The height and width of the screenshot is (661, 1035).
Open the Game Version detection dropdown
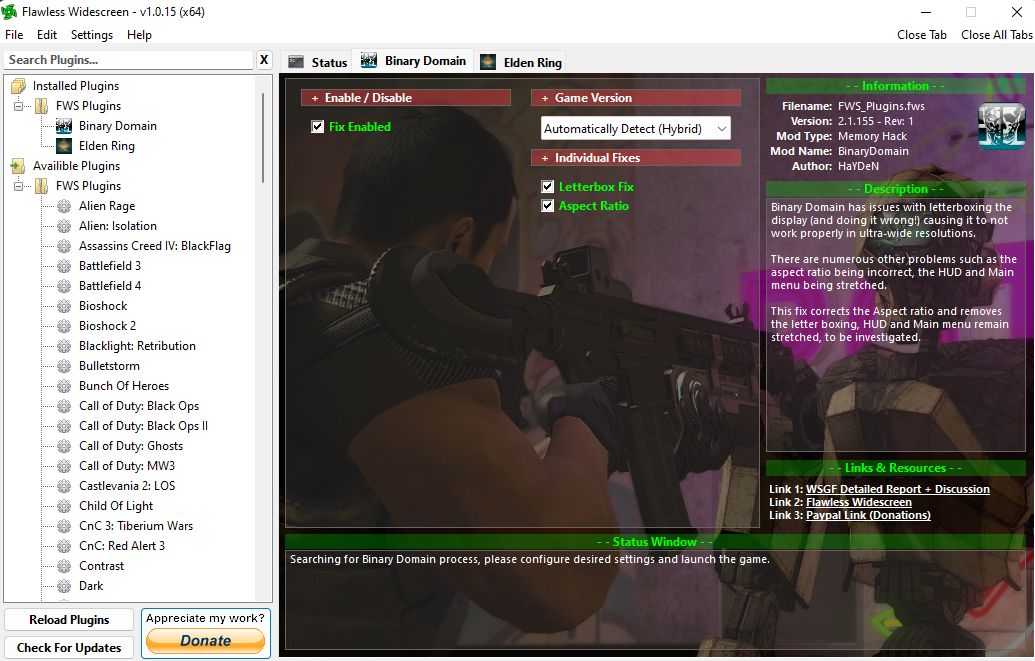click(636, 129)
